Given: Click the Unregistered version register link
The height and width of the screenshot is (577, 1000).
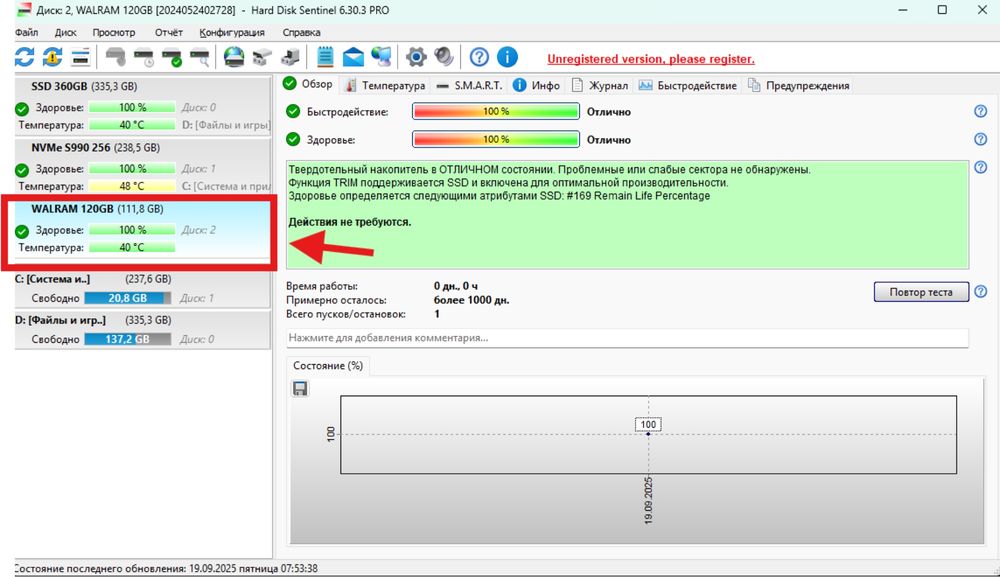Looking at the screenshot, I should tap(651, 59).
